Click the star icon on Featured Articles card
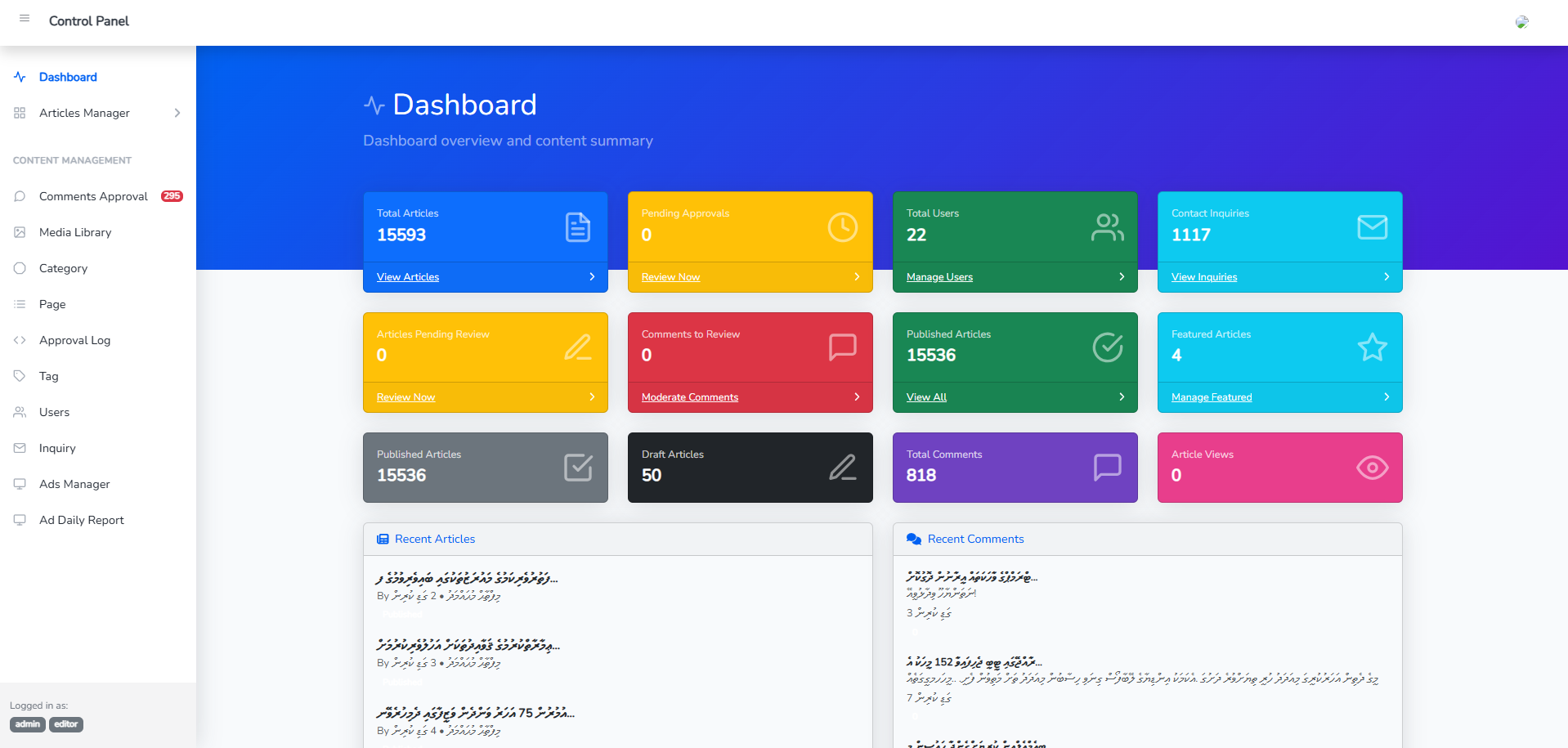The image size is (1568, 748). pos(1372,347)
